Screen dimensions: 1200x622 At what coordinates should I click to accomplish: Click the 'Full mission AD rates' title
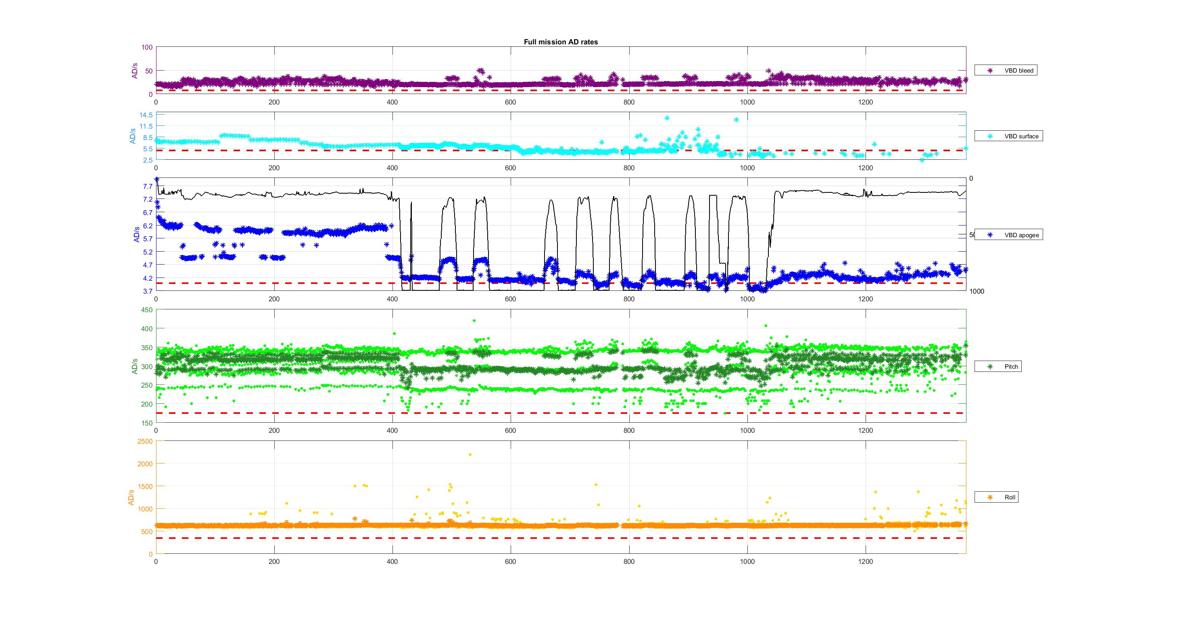point(560,41)
